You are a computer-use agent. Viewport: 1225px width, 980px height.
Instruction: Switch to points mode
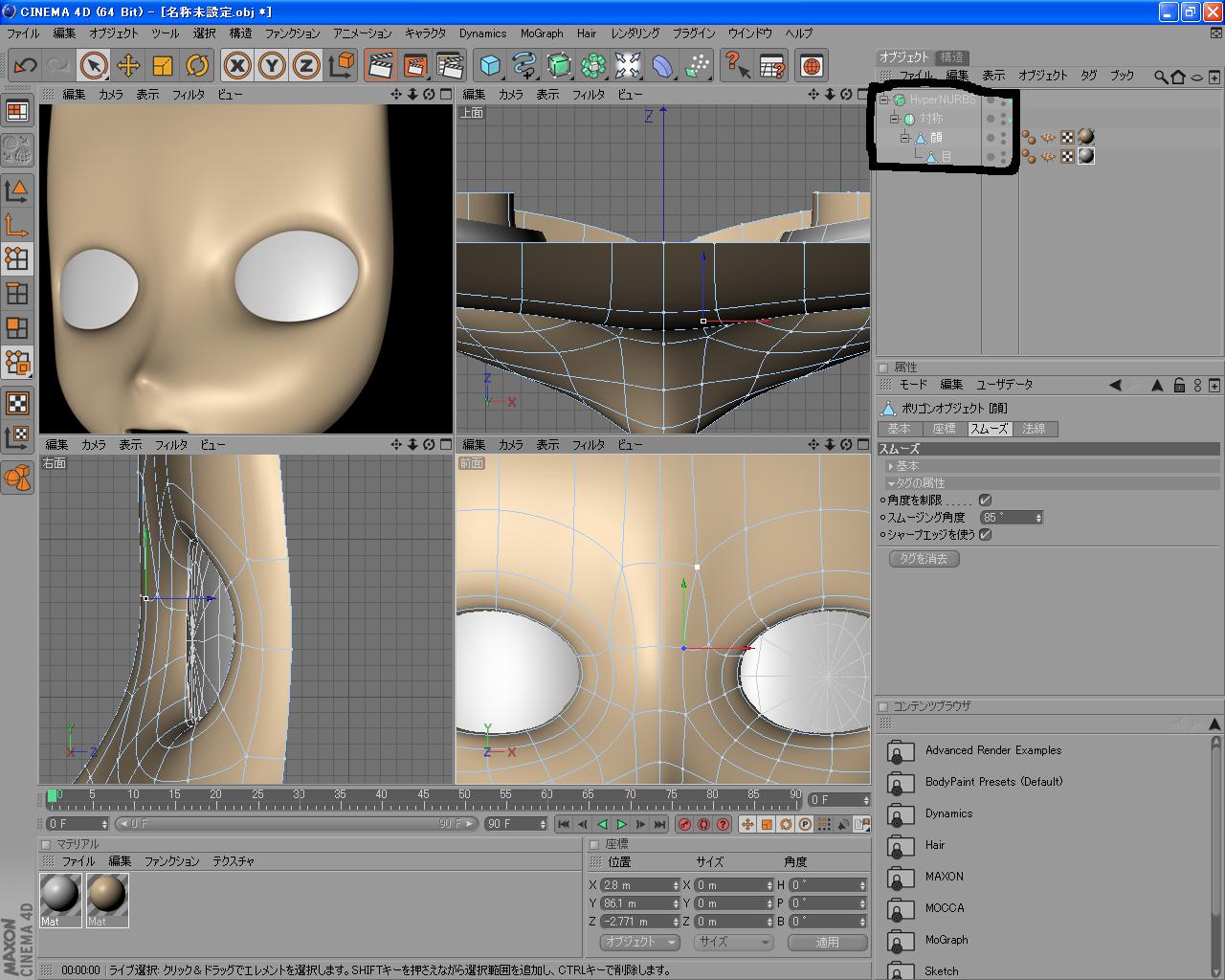[16, 258]
